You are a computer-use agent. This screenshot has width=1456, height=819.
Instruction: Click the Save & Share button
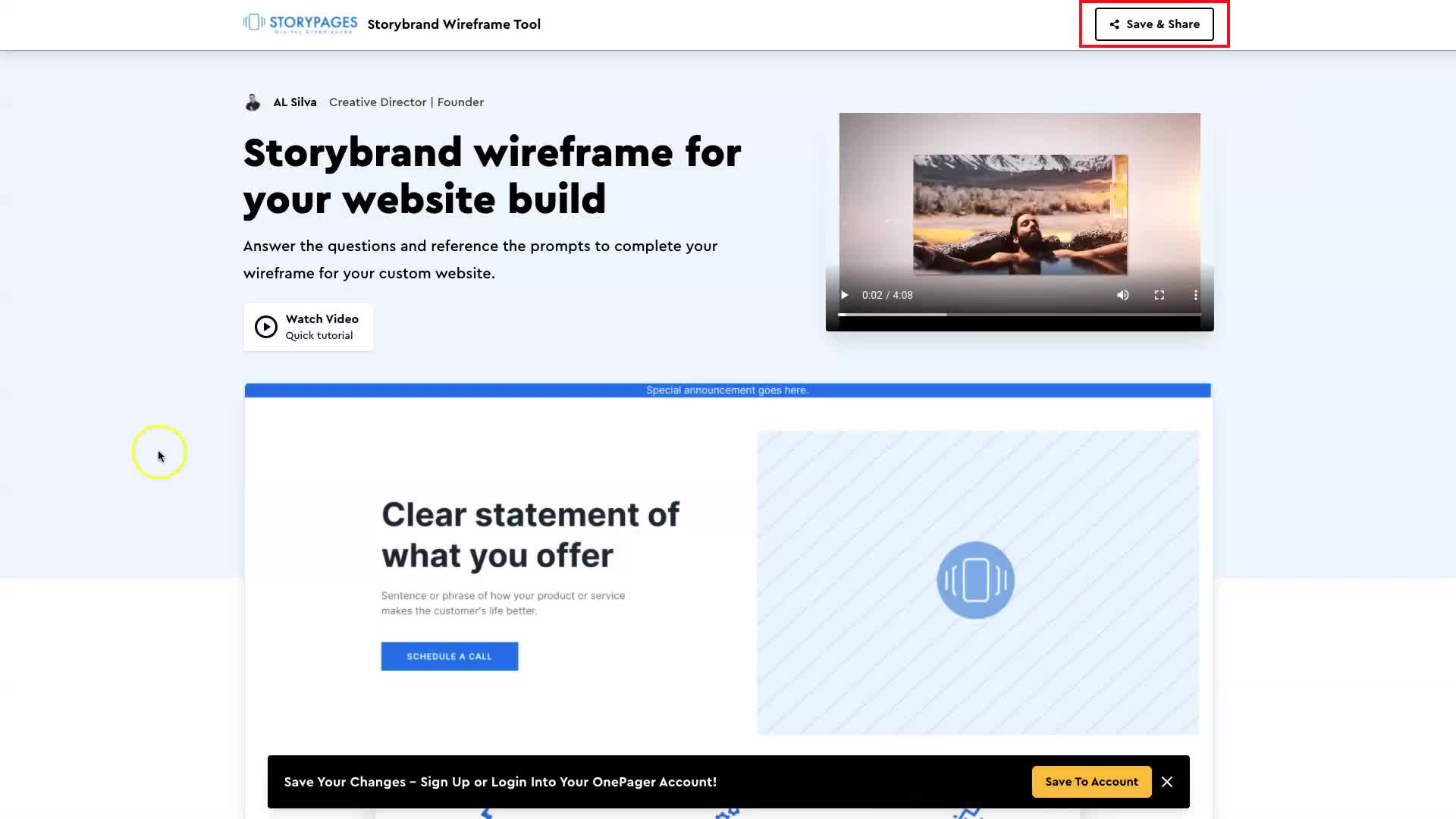click(1153, 24)
